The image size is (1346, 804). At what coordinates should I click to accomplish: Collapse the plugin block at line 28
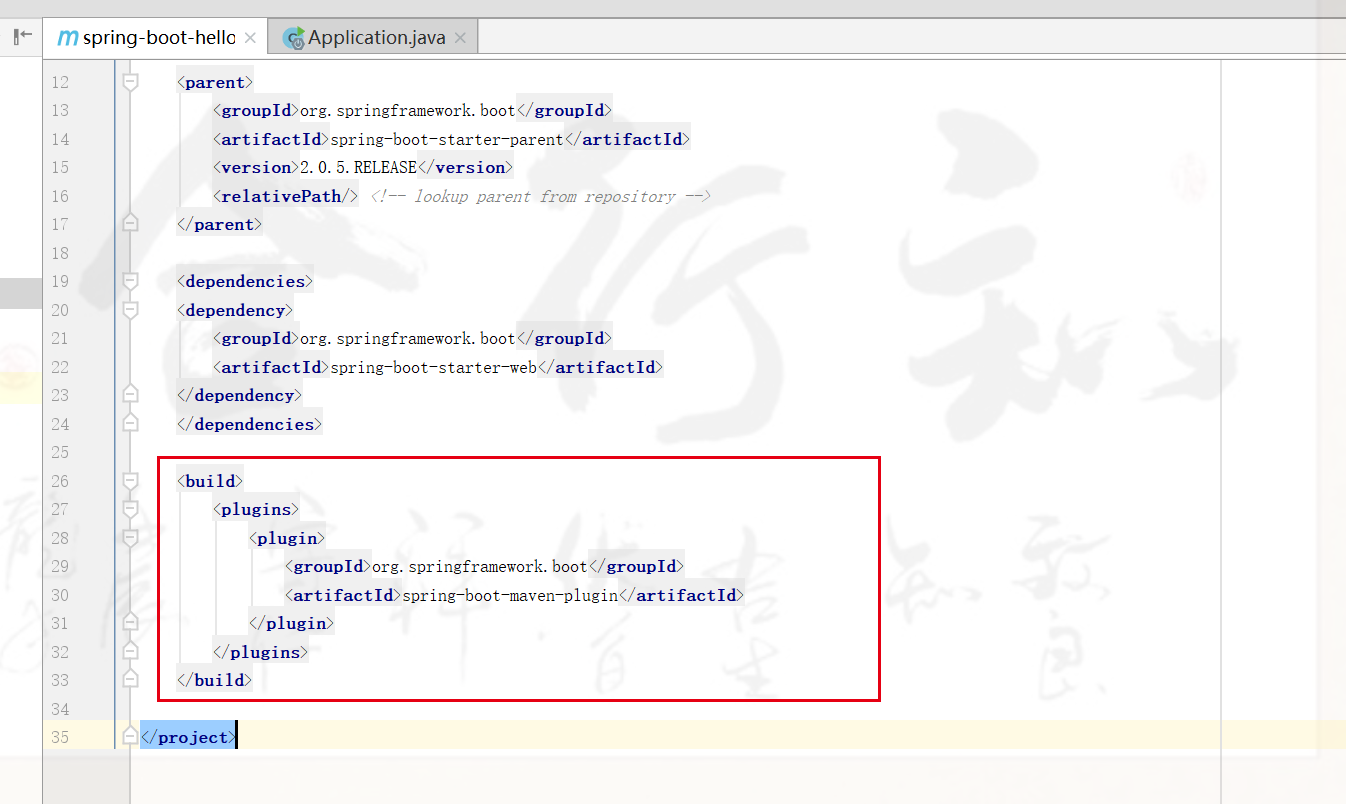click(x=130, y=538)
